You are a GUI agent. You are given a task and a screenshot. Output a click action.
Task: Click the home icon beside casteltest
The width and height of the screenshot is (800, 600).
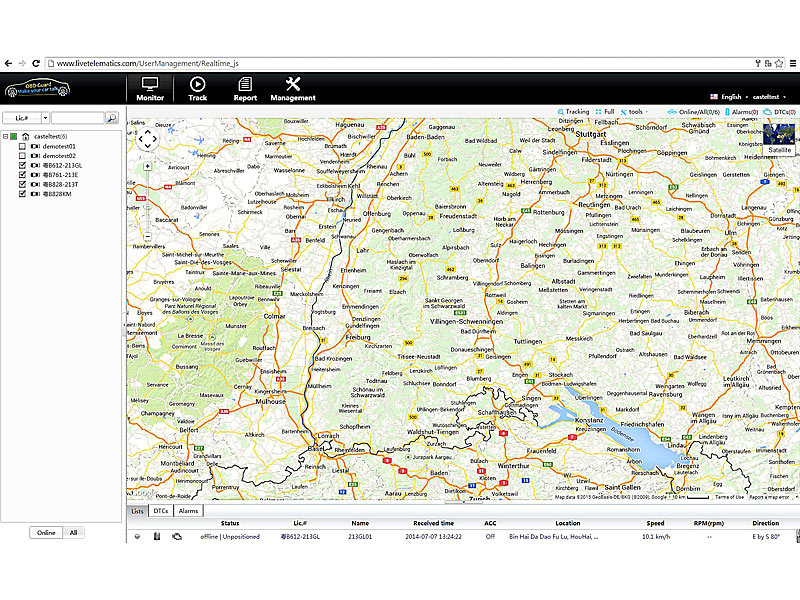26,136
